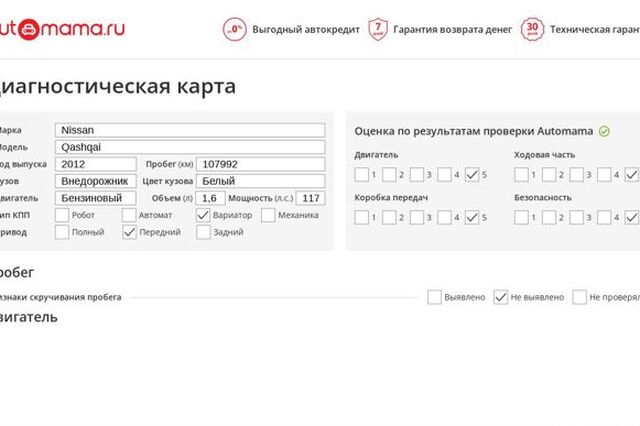This screenshot has width=640, height=426.
Task: Click the 7-day shield guarantee icon
Action: (x=378, y=29)
